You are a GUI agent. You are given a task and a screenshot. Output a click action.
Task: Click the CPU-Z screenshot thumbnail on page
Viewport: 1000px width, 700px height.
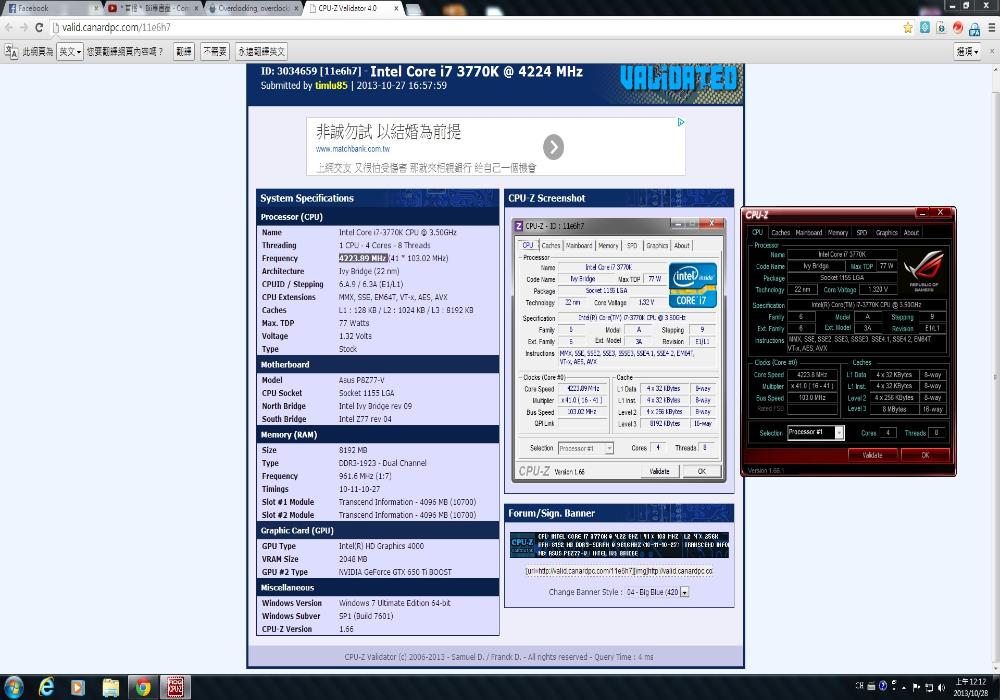point(619,350)
